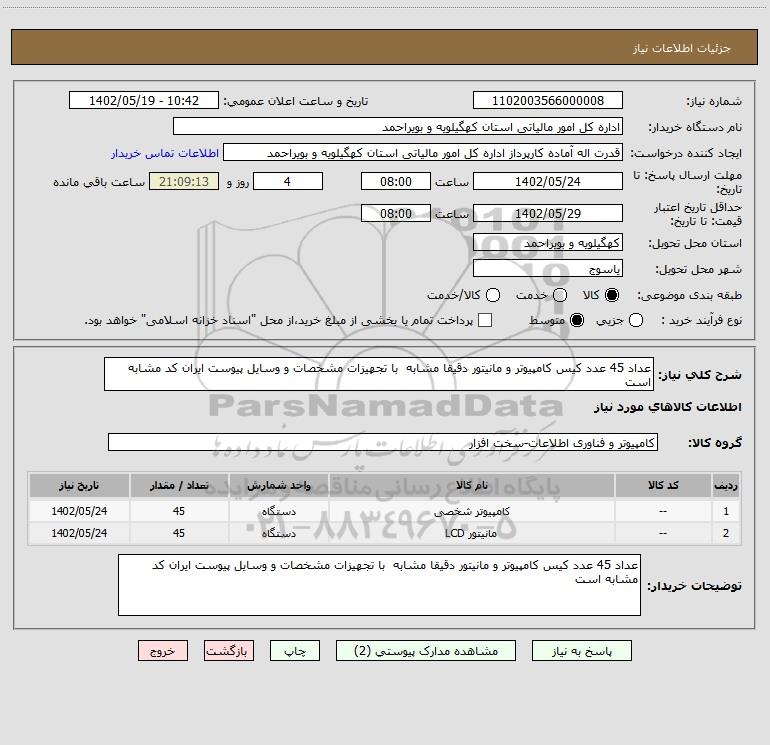Click the چاپ print button
Image resolution: width=770 pixels, height=745 pixels.
tap(295, 651)
